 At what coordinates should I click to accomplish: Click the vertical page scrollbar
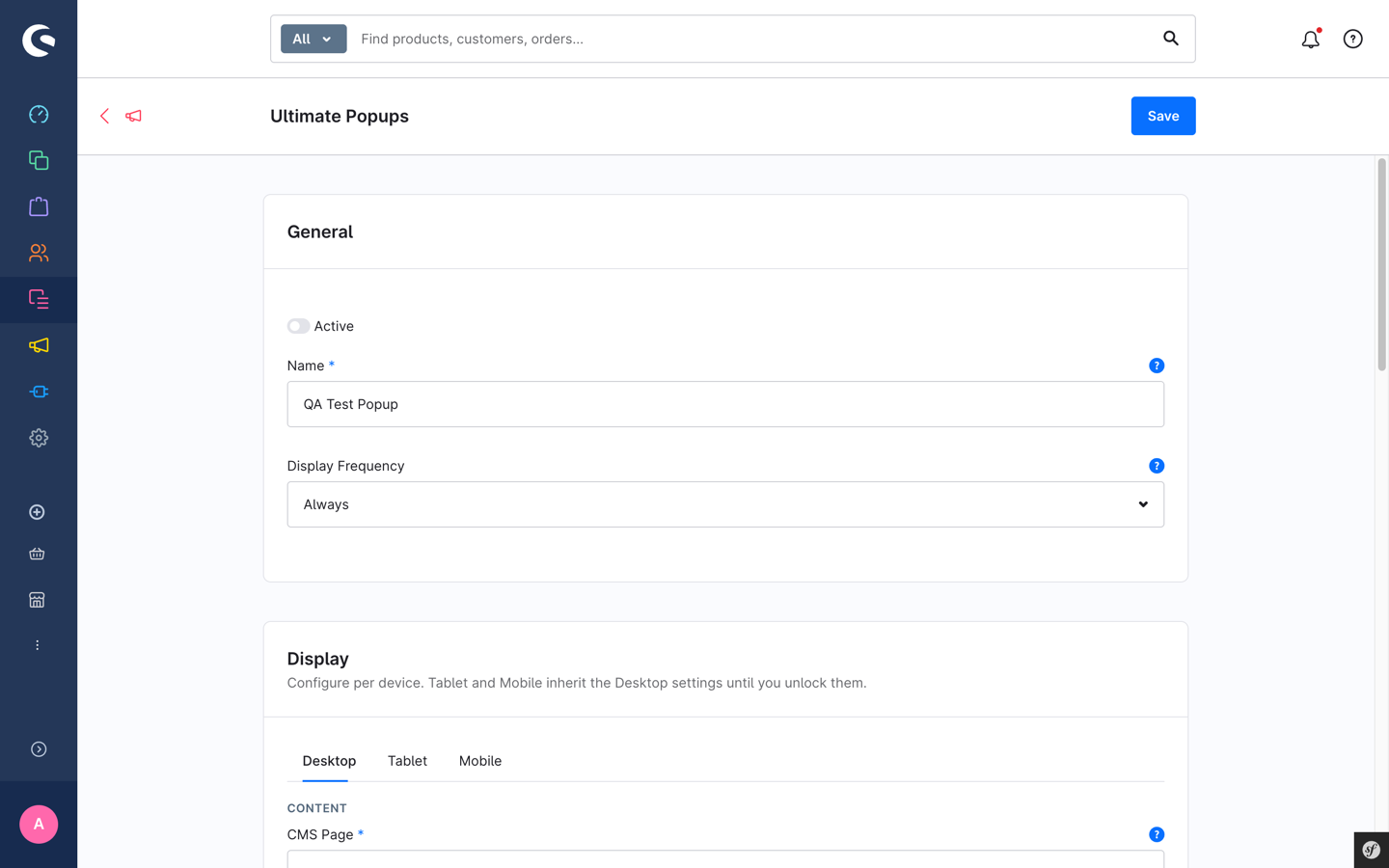(1381, 265)
